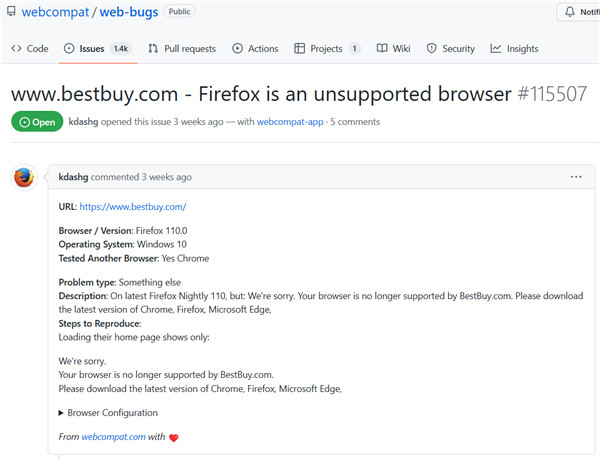This screenshot has width=600, height=459.
Task: Click the Firefox avatar of kdashg
Action: click(24, 177)
